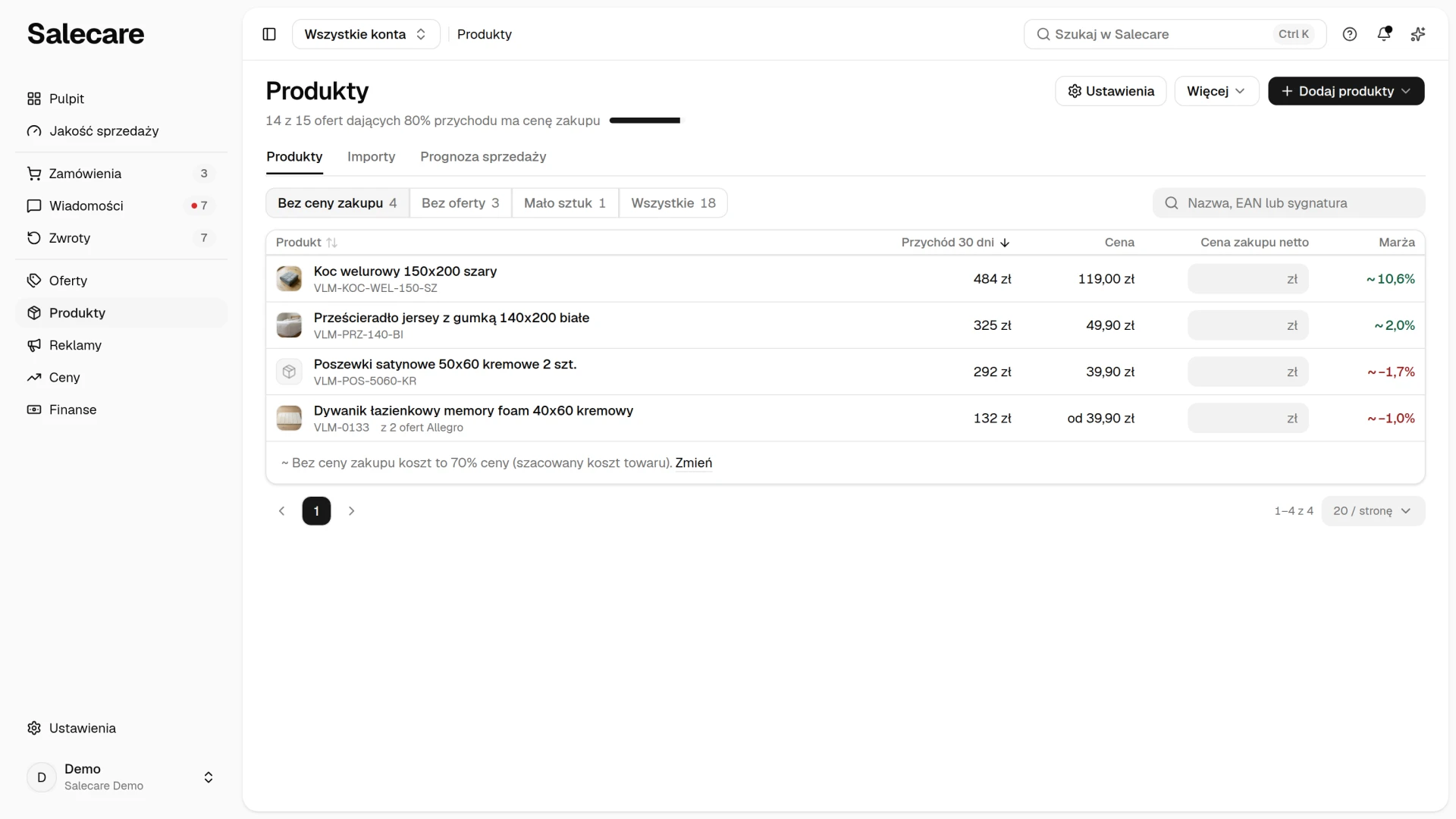This screenshot has height=819, width=1456.
Task: Open Ceny pricing in sidebar
Action: click(121, 378)
